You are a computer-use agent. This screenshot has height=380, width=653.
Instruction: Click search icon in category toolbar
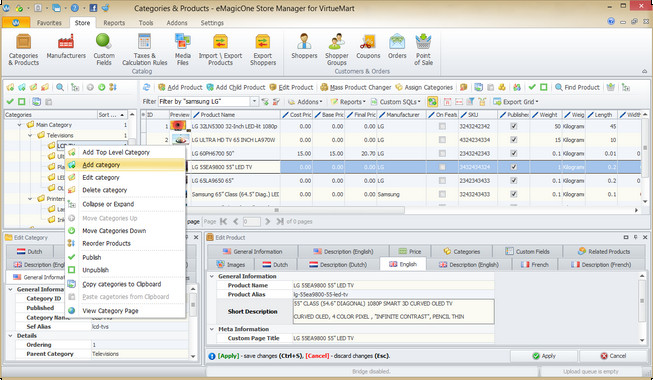pos(60,87)
